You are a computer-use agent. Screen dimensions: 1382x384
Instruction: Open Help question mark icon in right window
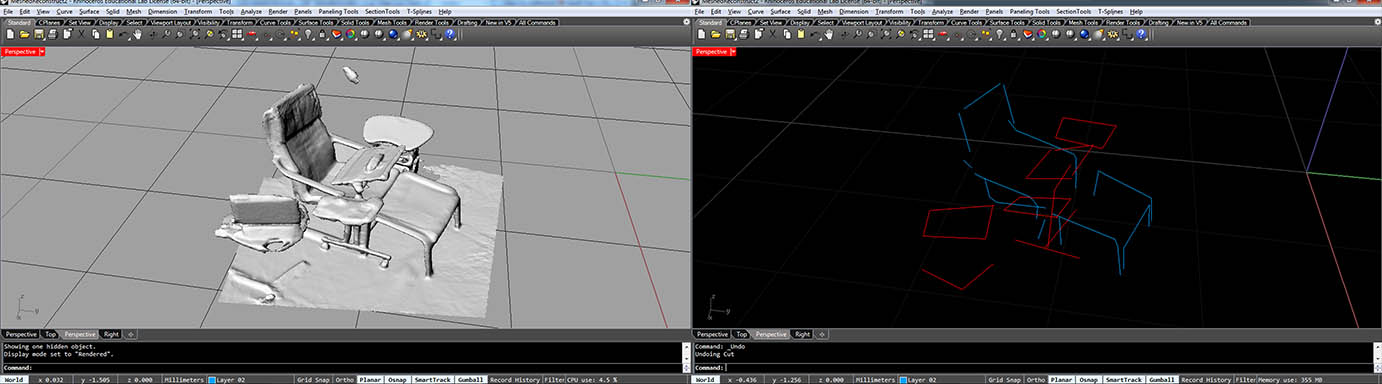pyautogui.click(x=1141, y=34)
